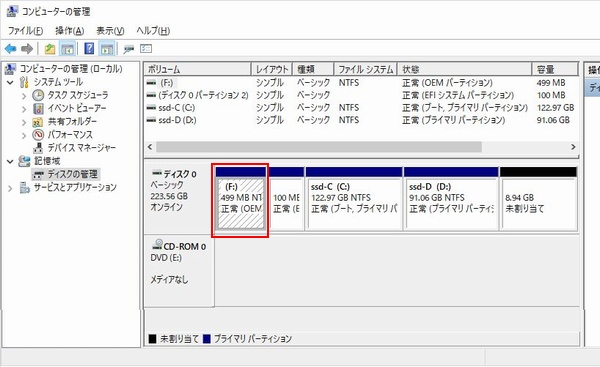Sort by the 容量 column header
This screenshot has width=600, height=367.
pyautogui.click(x=554, y=69)
